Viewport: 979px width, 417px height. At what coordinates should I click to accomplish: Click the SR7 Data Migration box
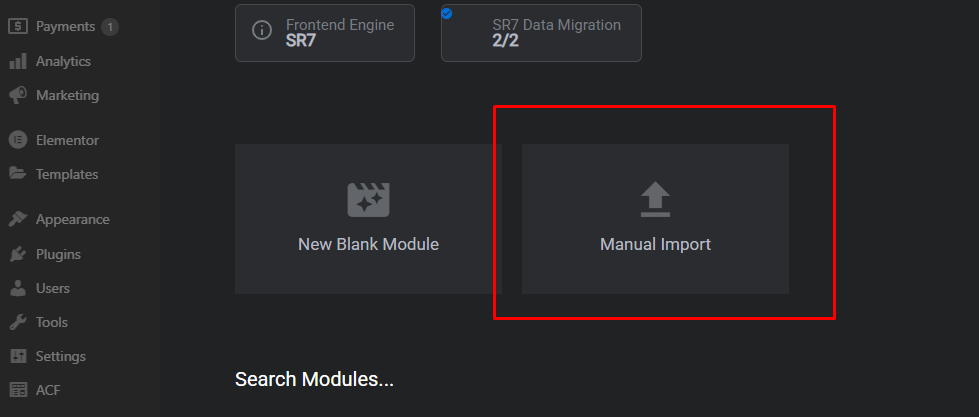pyautogui.click(x=541, y=32)
